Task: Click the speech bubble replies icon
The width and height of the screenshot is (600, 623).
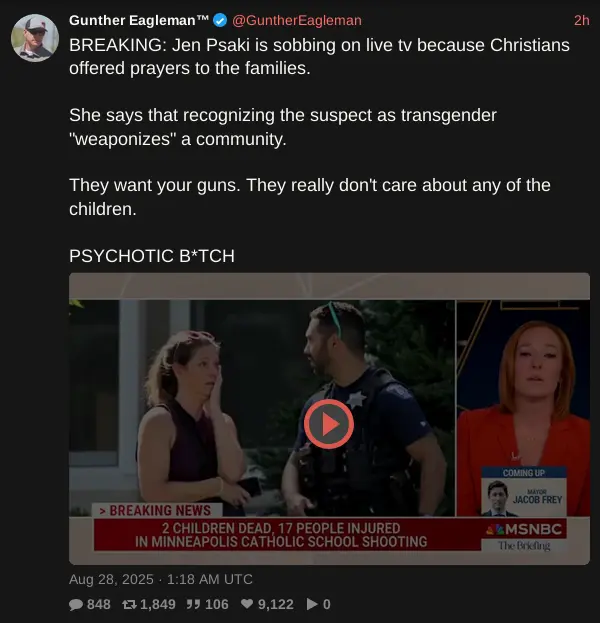Action: [x=76, y=604]
